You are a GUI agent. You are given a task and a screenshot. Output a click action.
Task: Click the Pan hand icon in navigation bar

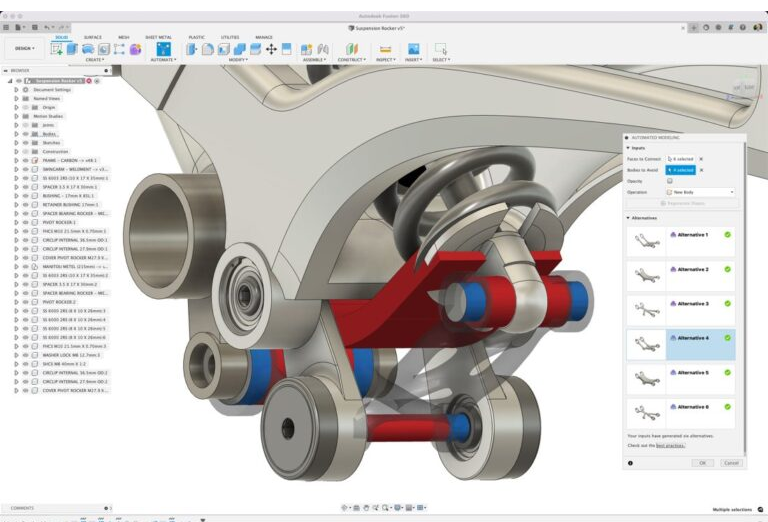click(x=366, y=508)
